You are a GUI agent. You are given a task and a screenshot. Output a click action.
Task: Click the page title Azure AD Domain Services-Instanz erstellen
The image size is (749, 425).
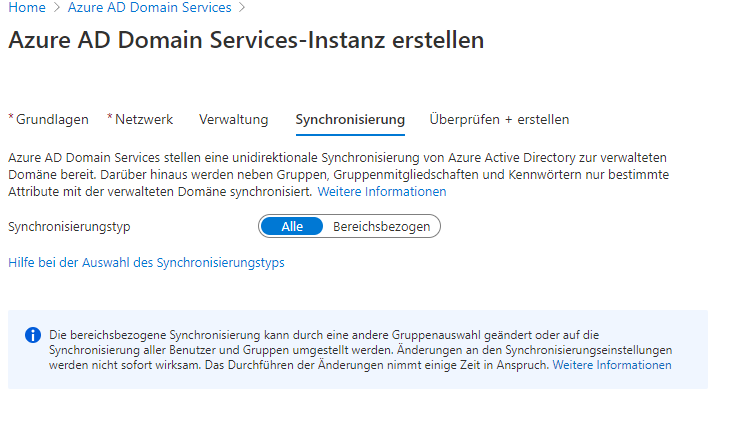[246, 41]
